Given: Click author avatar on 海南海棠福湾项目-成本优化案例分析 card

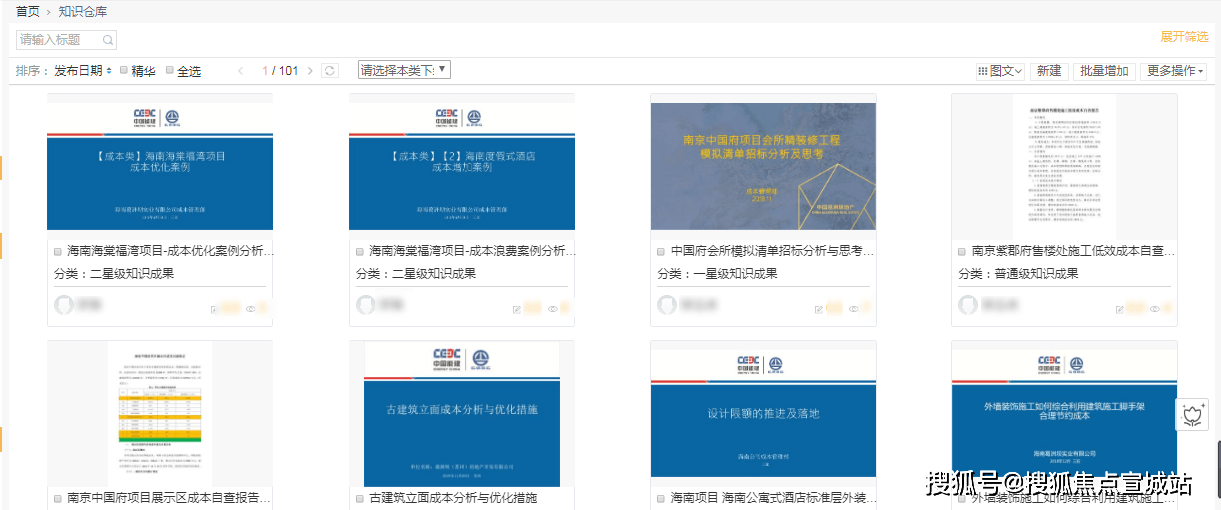Looking at the screenshot, I should pyautogui.click(x=64, y=305).
